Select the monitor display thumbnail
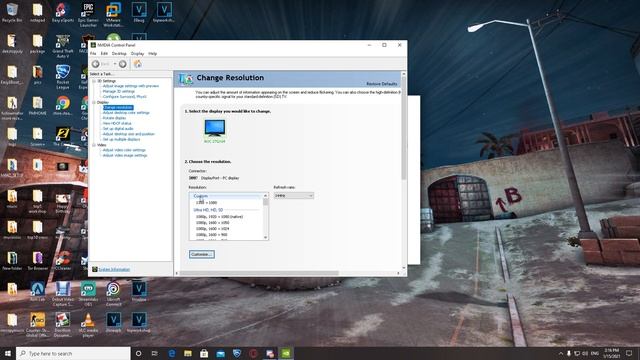 pos(215,129)
